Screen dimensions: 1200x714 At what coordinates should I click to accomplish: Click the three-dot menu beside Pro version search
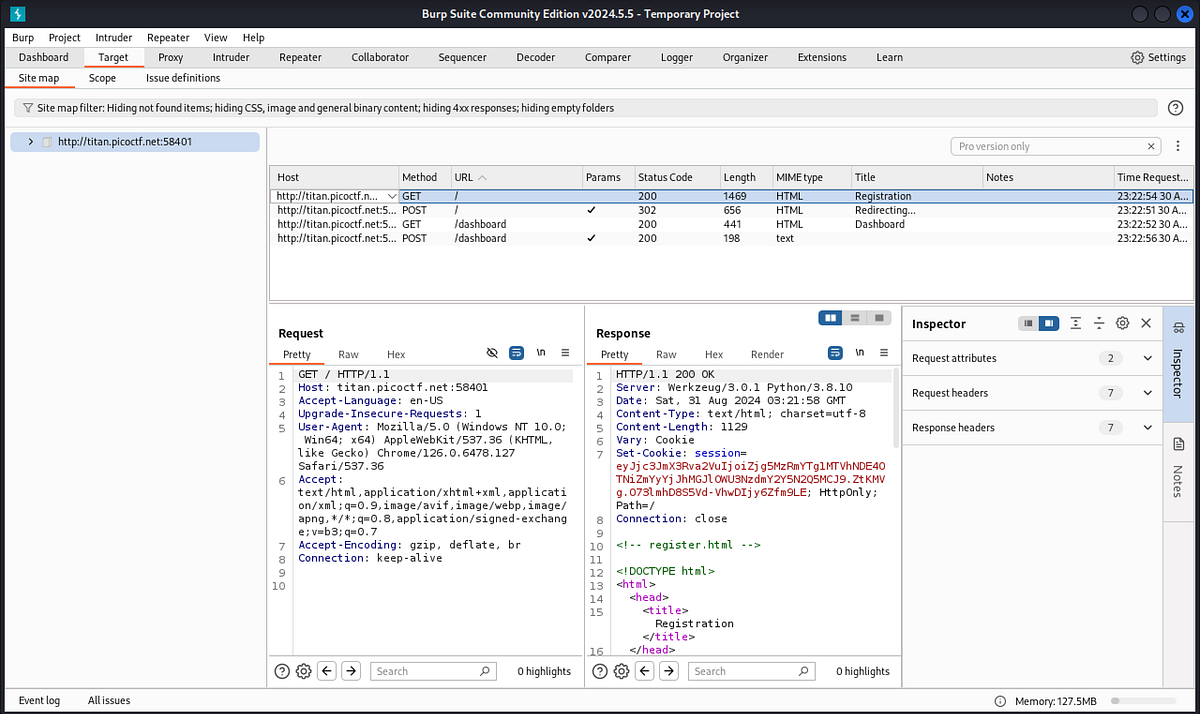[x=1179, y=146]
